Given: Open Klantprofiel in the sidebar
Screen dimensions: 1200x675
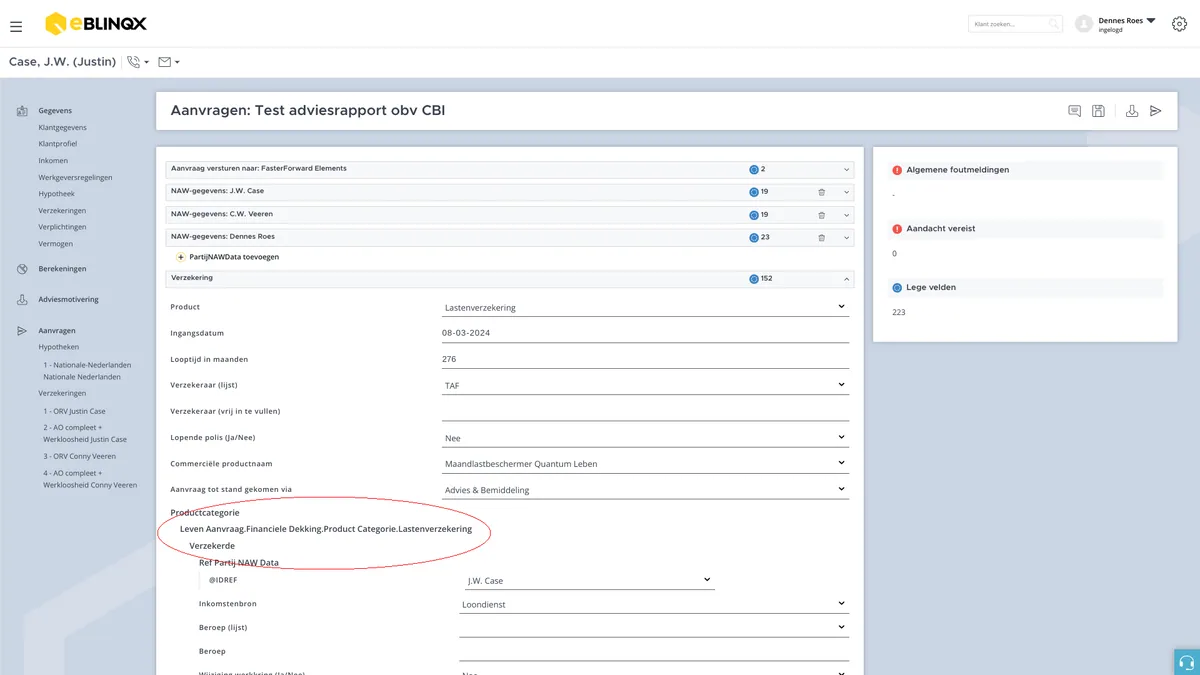Looking at the screenshot, I should (58, 144).
